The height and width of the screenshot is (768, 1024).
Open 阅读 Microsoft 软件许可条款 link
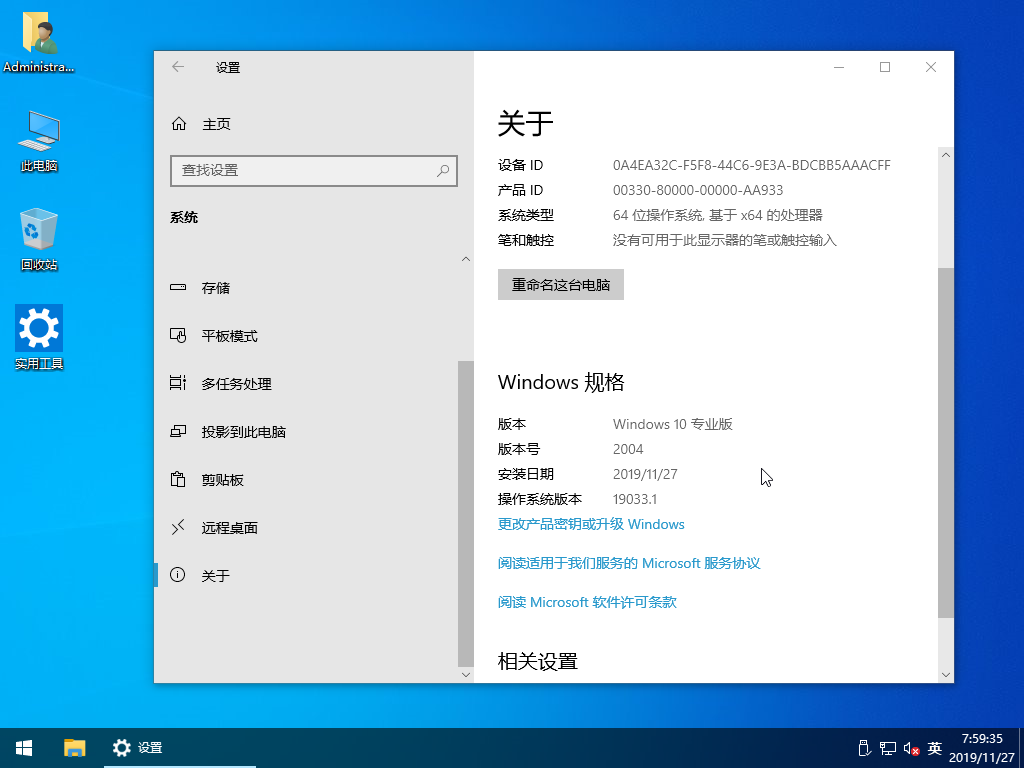point(587,602)
